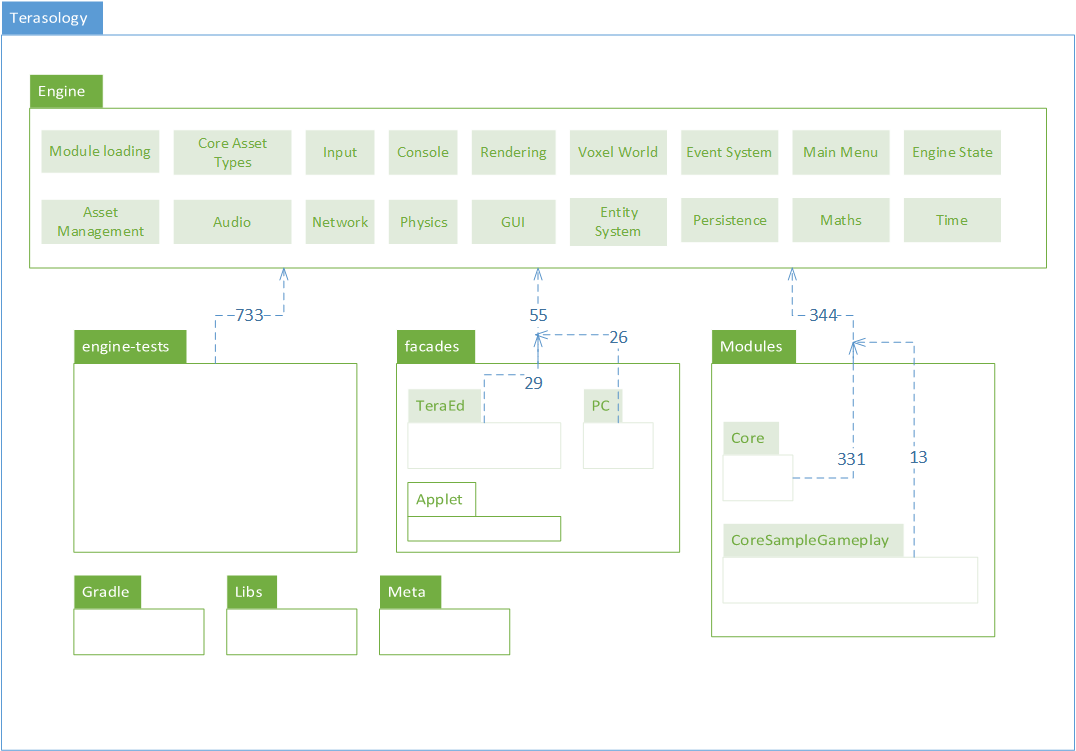Viewport: 1076px width, 751px height.
Task: Click the Engine State box
Action: 952,152
